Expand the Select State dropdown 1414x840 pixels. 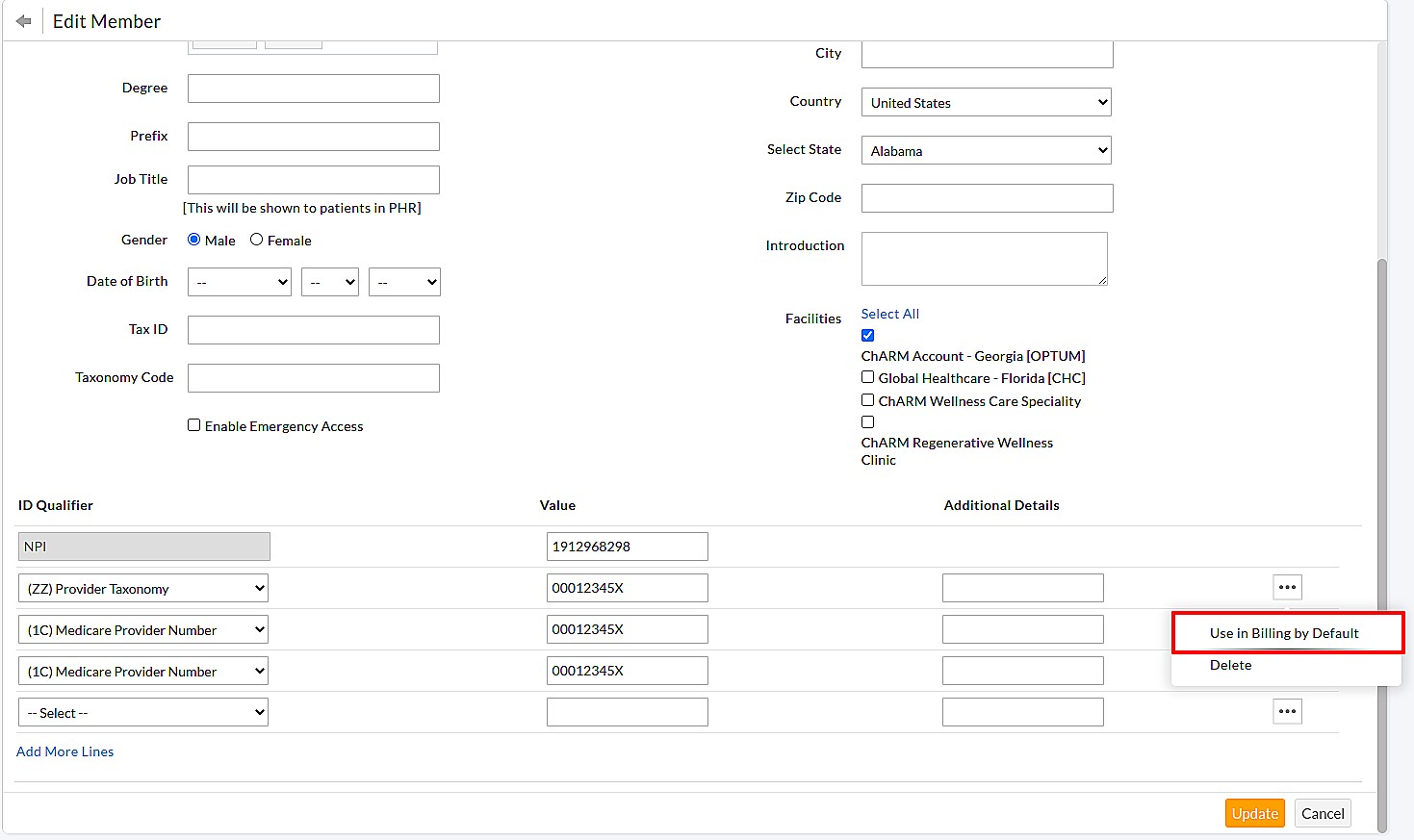tap(987, 150)
